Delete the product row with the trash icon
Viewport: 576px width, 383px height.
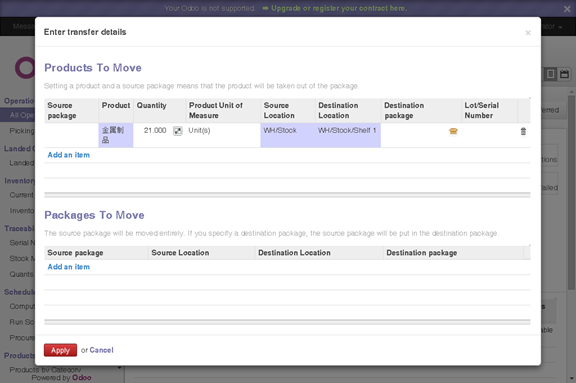click(523, 131)
